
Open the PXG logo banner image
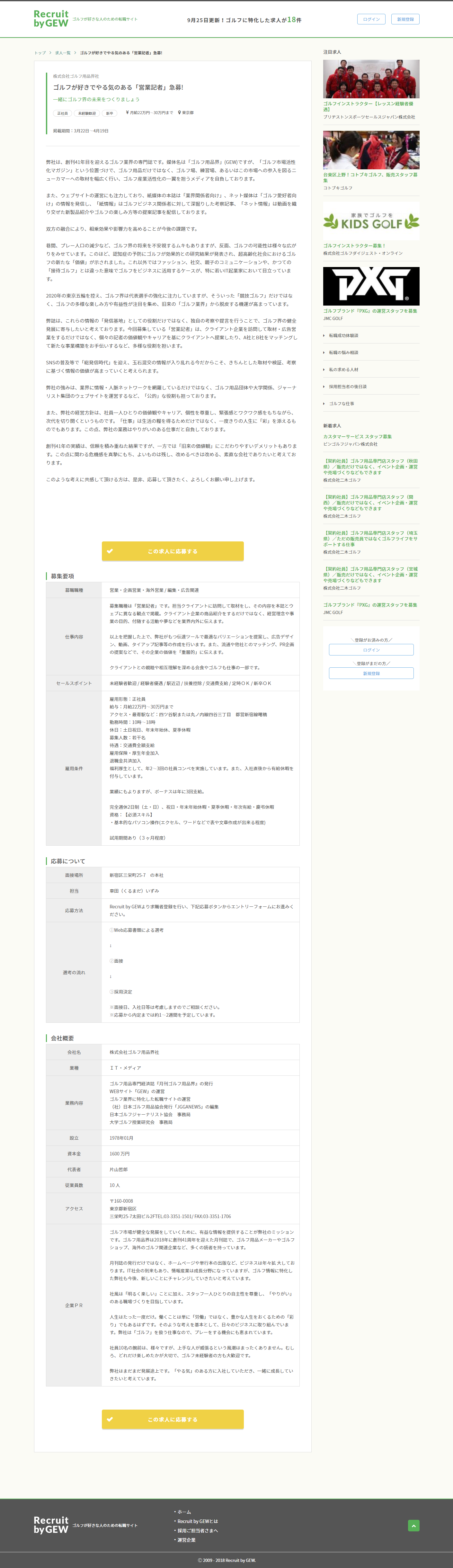(371, 286)
